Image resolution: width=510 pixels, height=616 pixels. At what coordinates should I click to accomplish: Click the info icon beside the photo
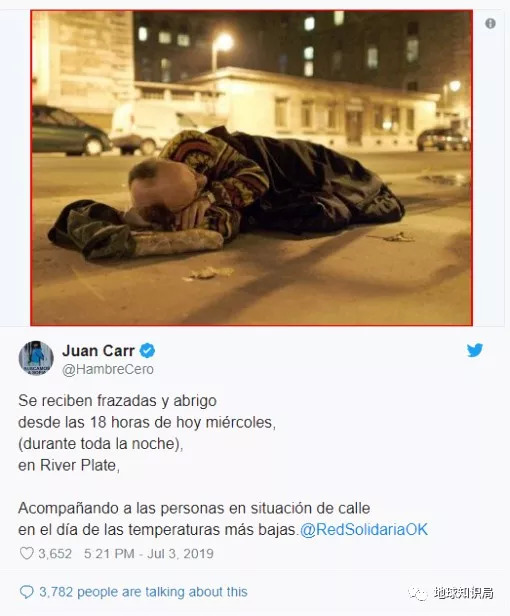(490, 24)
